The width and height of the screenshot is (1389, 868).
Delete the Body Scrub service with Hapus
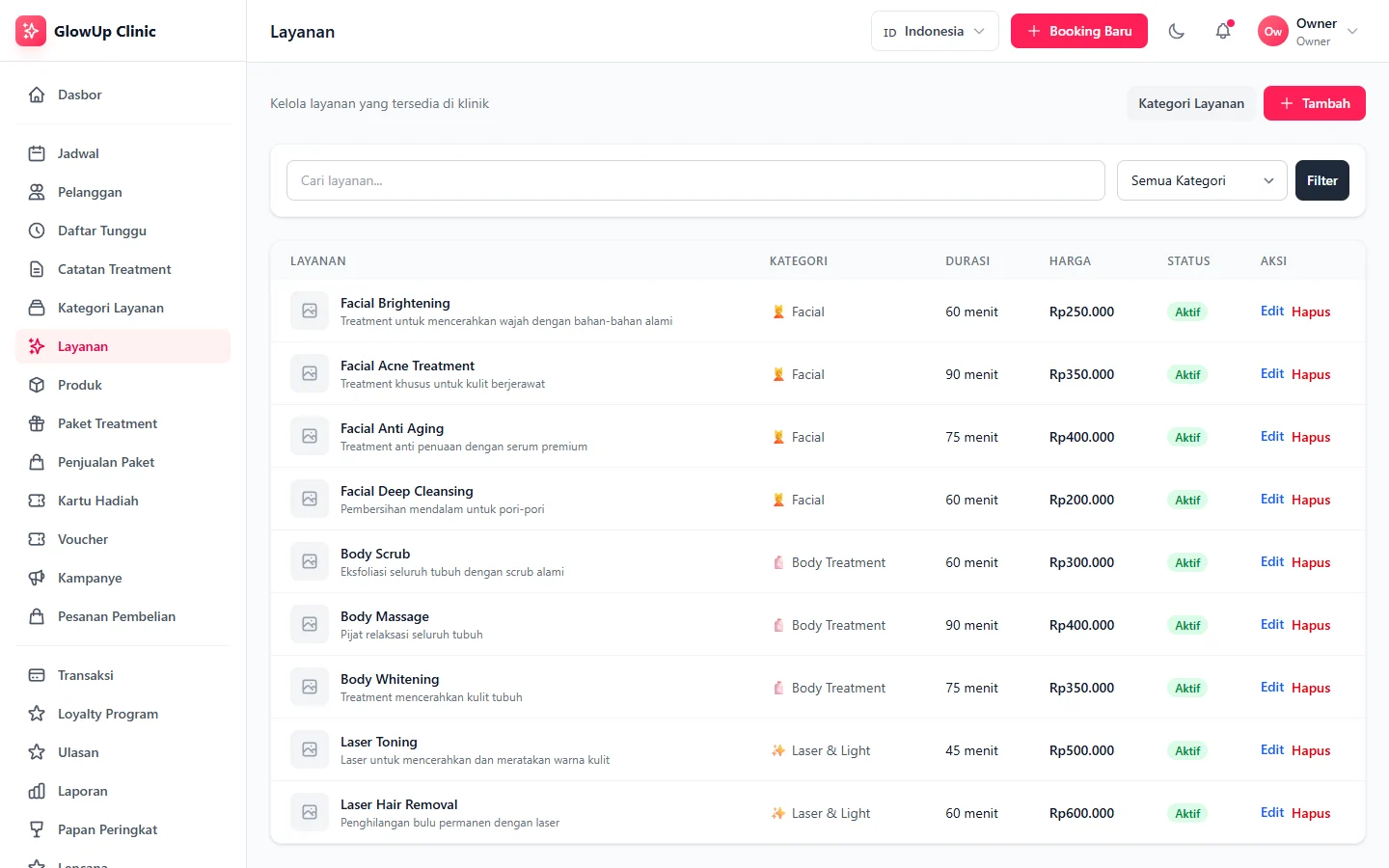pyautogui.click(x=1311, y=562)
